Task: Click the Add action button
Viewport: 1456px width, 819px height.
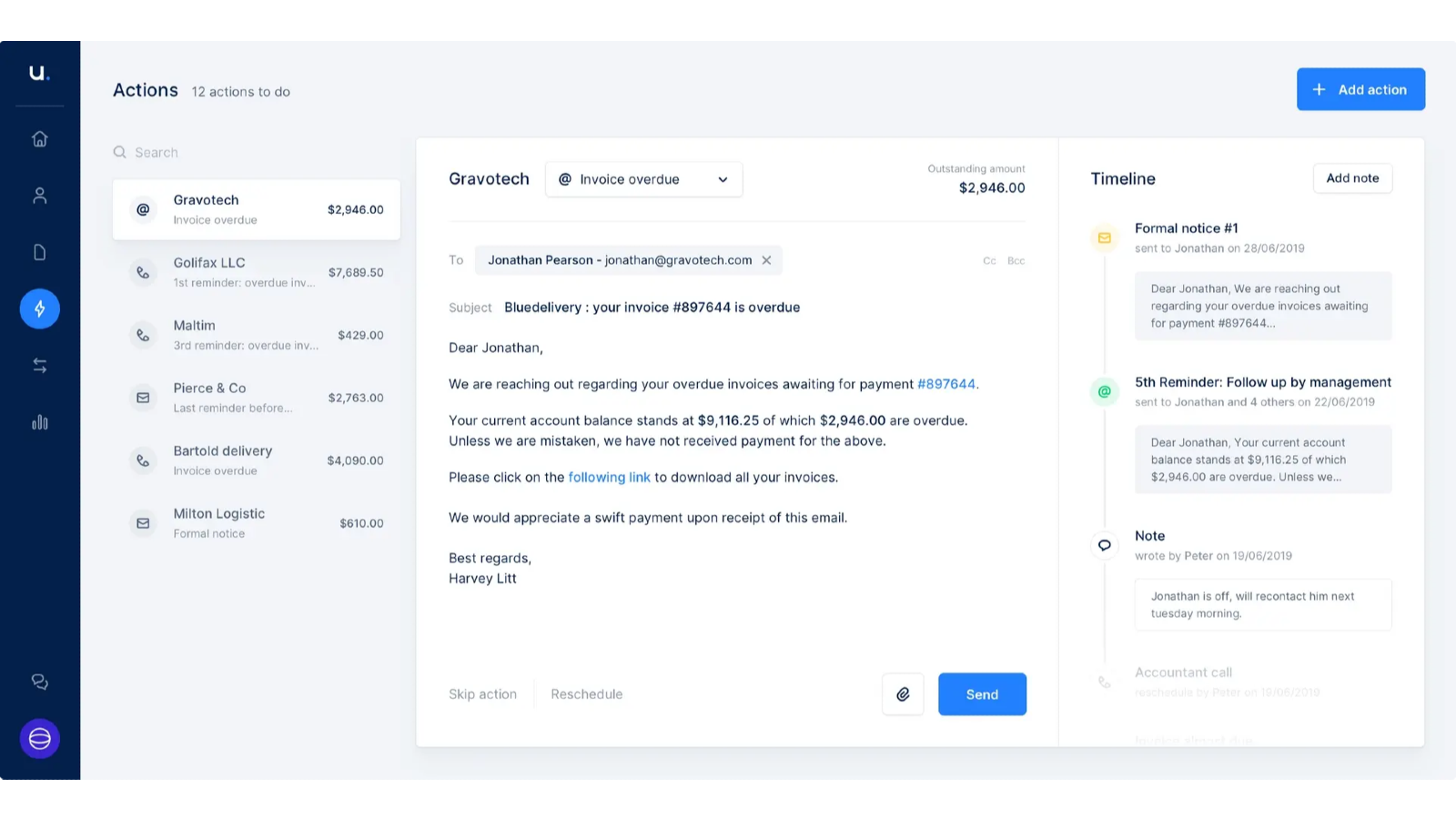Action: point(1360,89)
